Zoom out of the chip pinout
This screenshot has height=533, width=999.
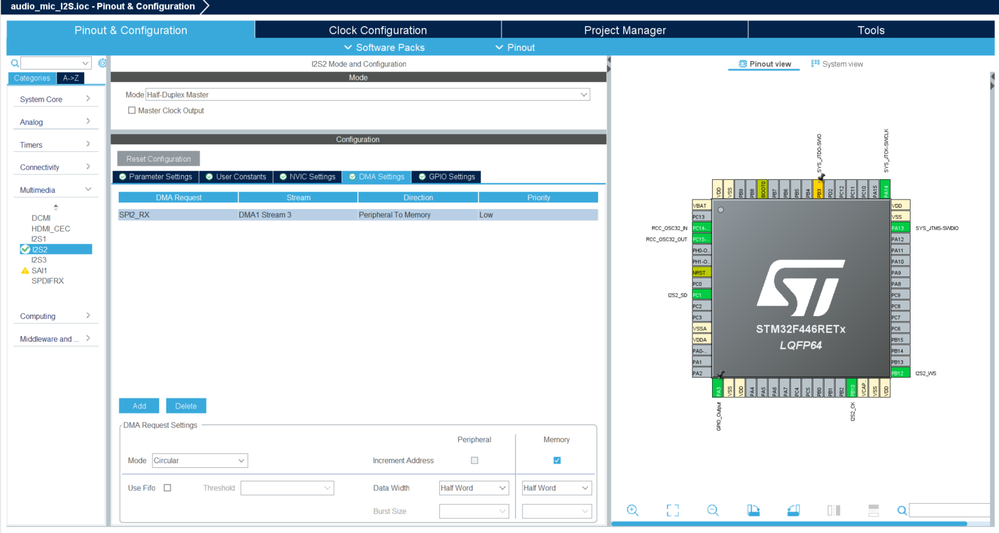[713, 510]
